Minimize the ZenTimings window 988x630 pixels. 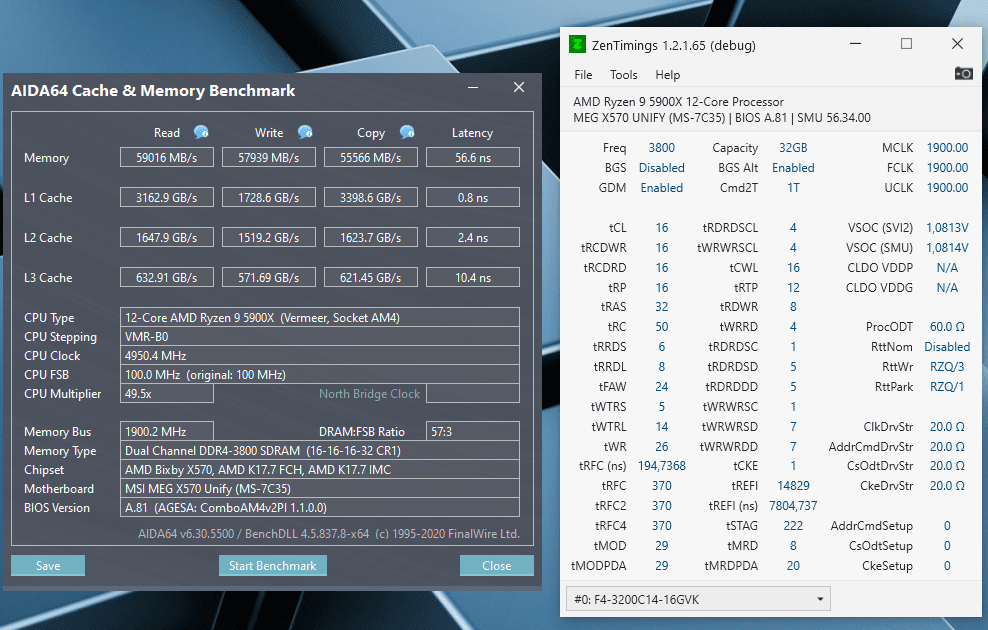point(855,43)
